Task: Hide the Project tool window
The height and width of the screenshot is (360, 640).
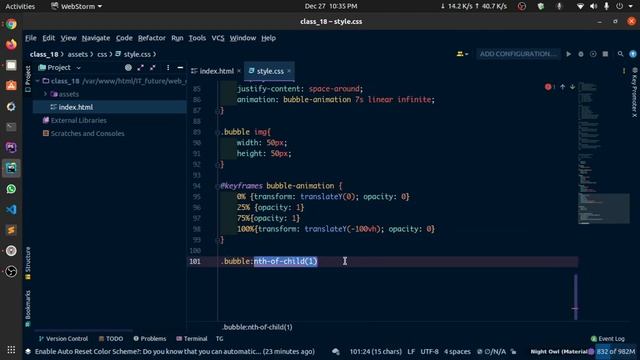Action: pyautogui.click(x=180, y=67)
